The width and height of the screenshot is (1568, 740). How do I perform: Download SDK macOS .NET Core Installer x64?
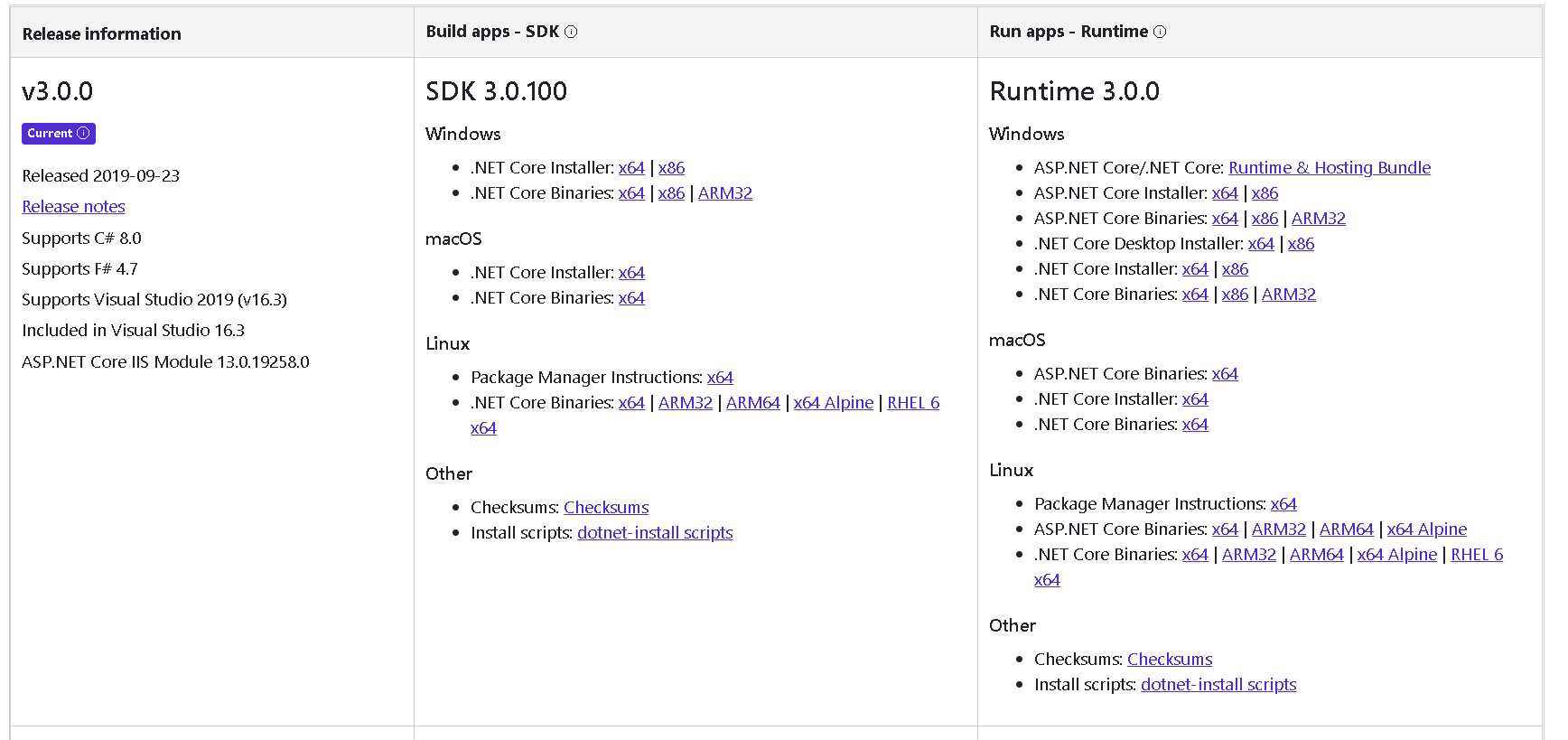click(x=631, y=272)
